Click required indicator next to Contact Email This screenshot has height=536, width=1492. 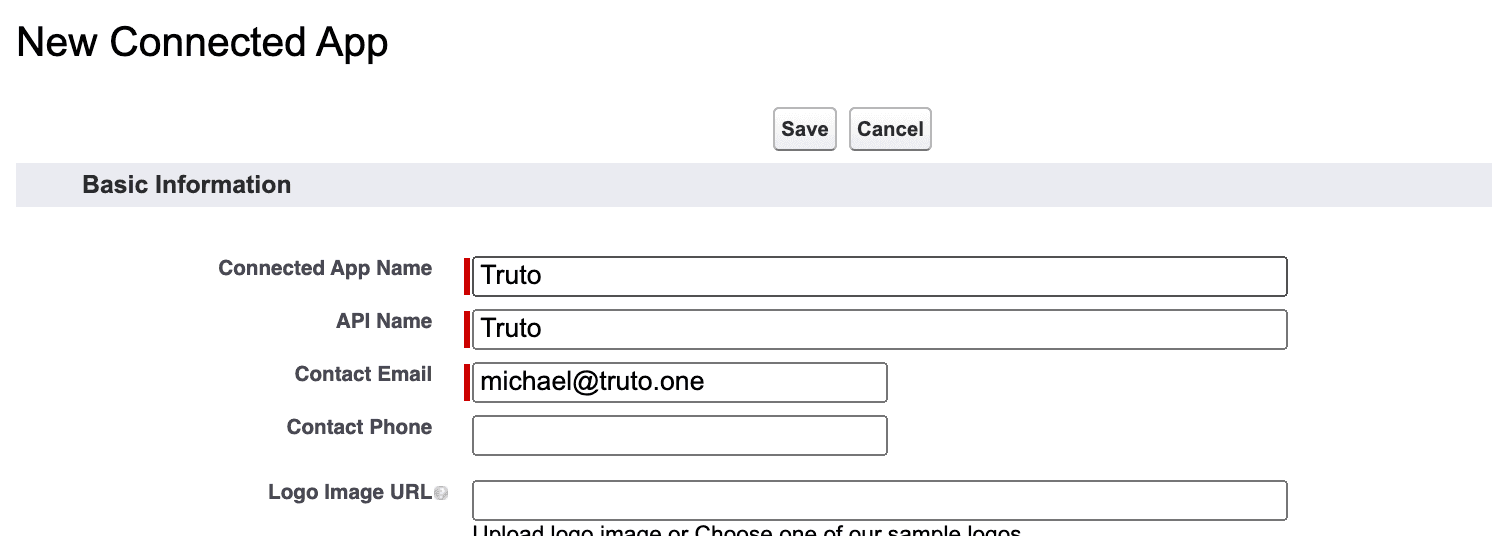pos(467,382)
